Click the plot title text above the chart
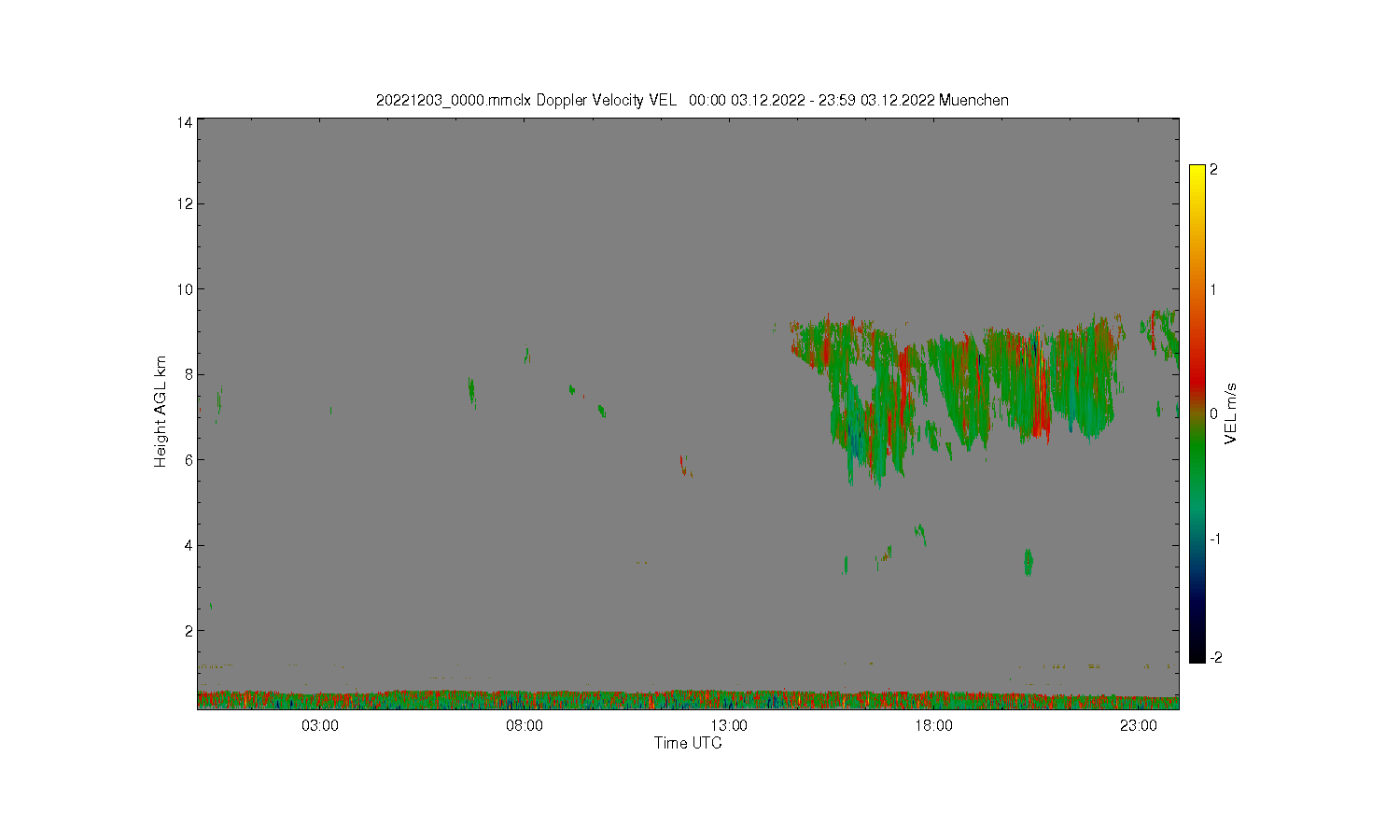Viewport: 1400px width, 840px height. (692, 100)
